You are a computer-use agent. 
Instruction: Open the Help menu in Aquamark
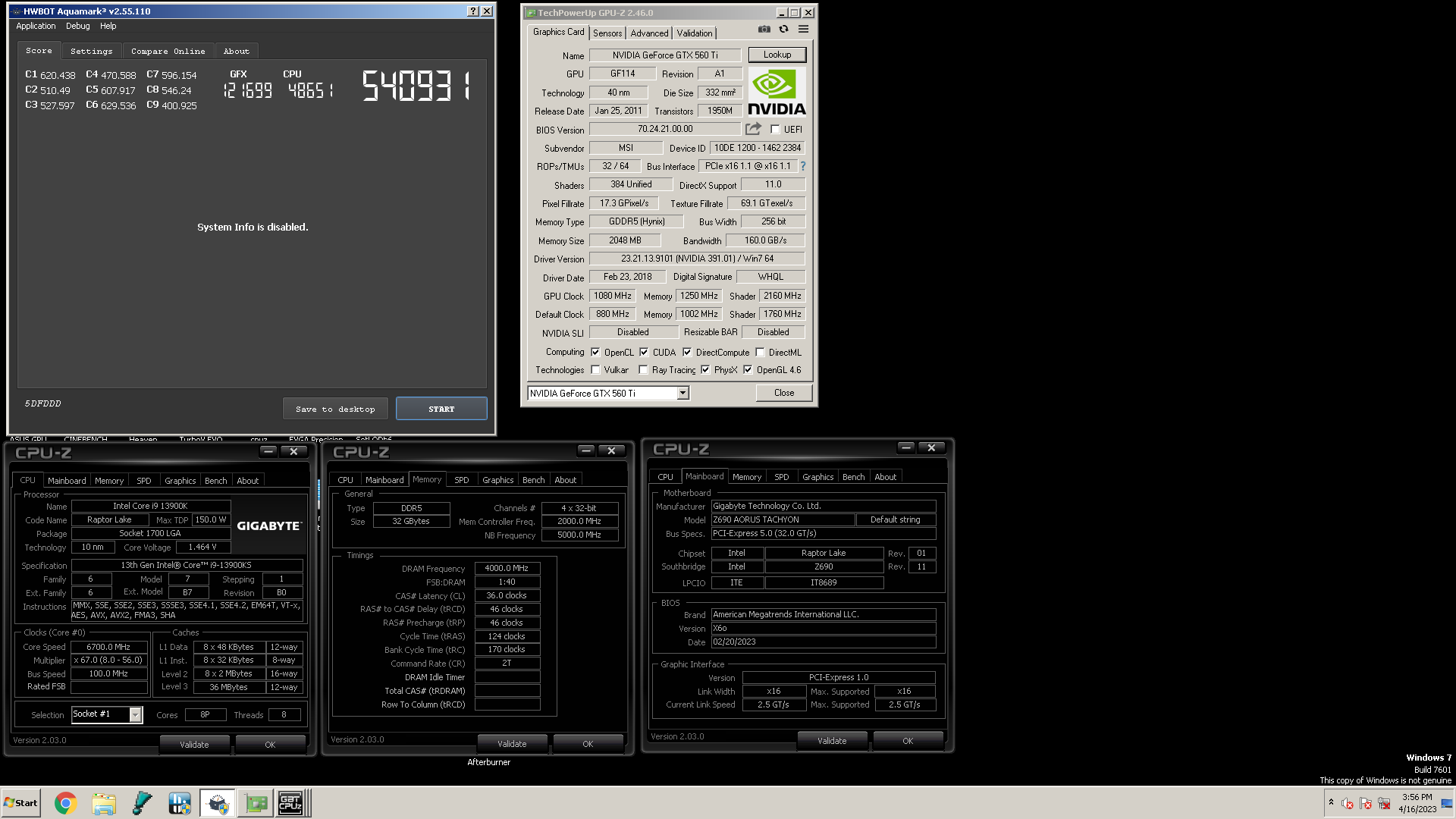108,26
